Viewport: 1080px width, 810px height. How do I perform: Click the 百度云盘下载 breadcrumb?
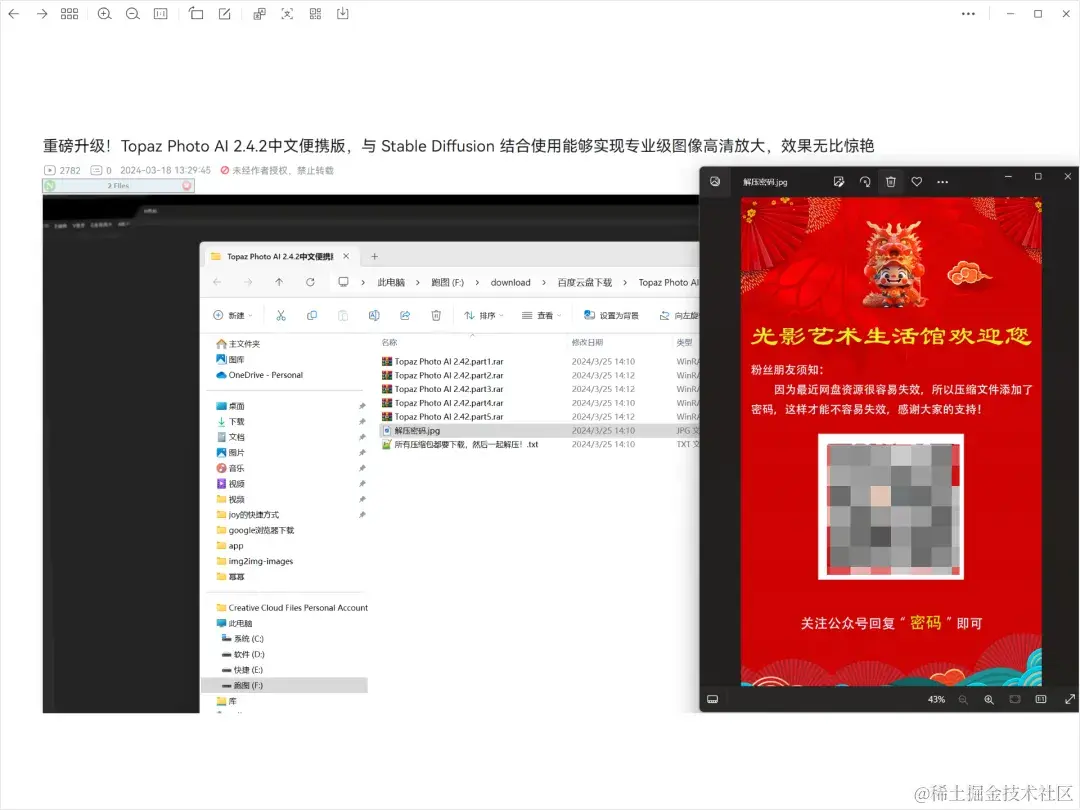coord(585,282)
